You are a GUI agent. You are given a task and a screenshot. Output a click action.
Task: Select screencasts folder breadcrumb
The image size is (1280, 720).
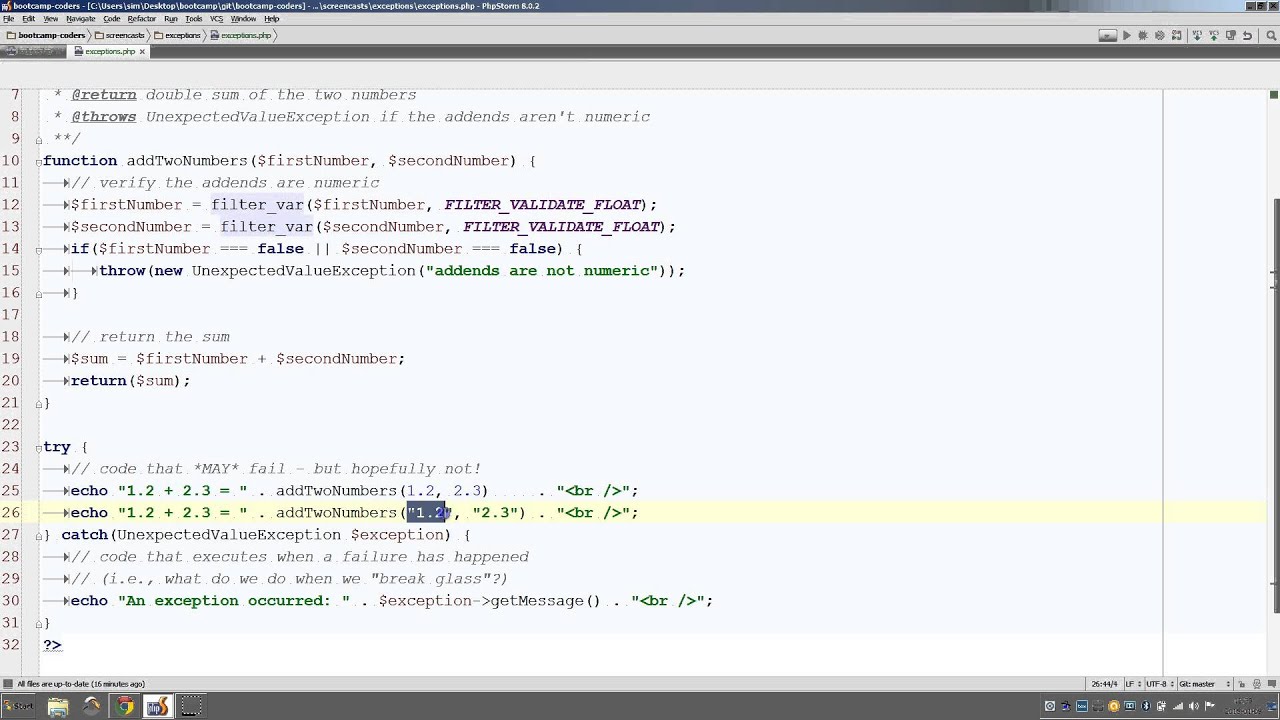click(x=120, y=35)
